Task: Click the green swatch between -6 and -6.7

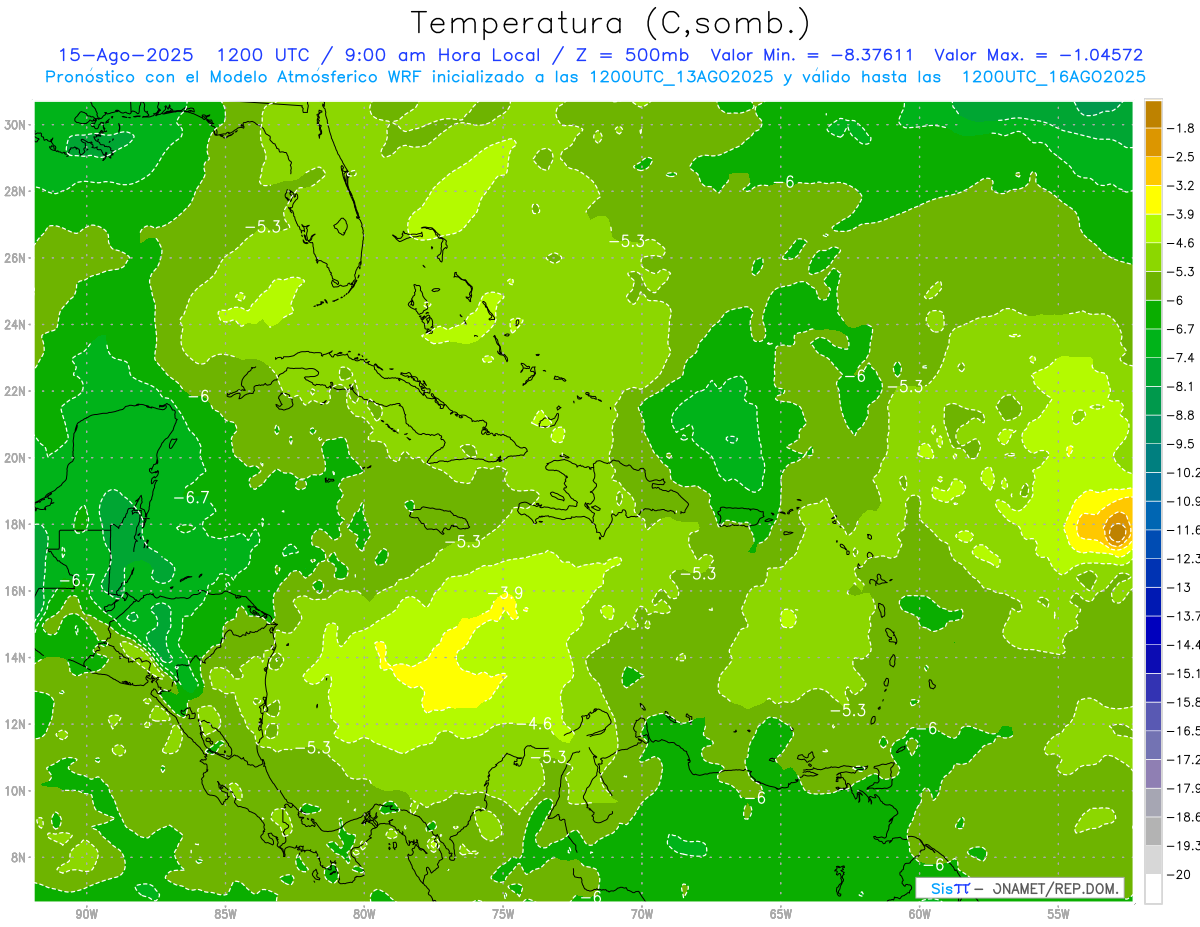Action: (1153, 314)
